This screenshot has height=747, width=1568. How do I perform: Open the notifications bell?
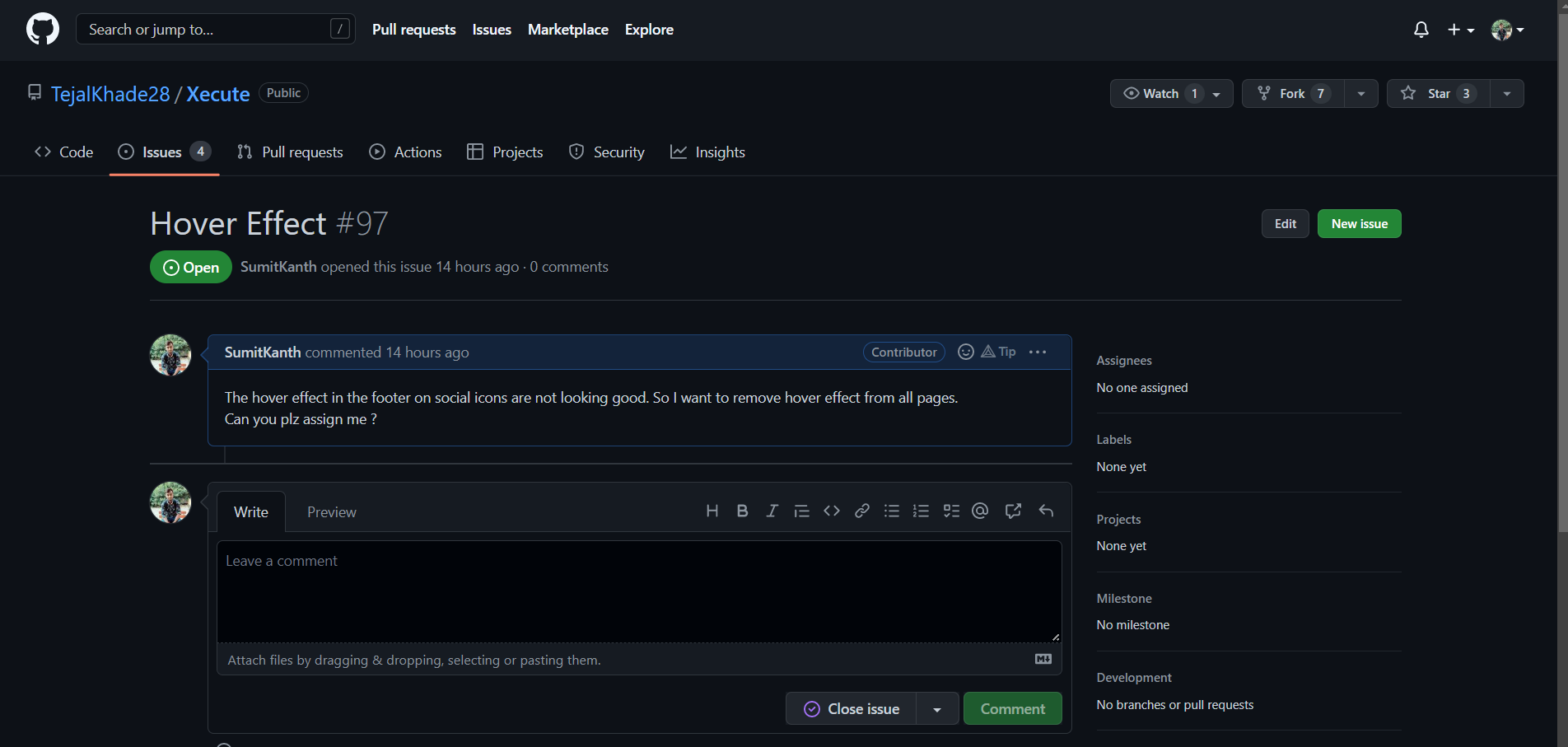(x=1421, y=30)
